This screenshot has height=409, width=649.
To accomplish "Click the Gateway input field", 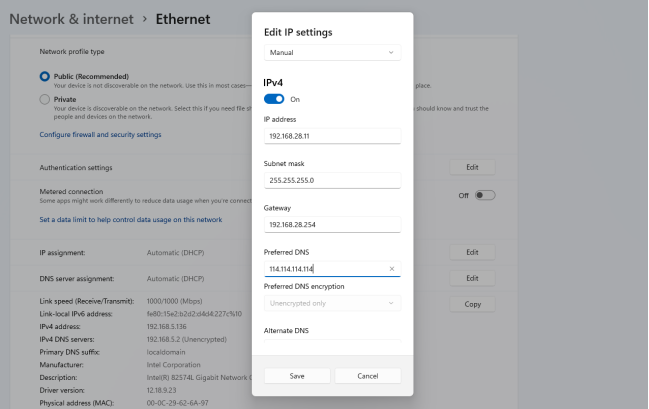I will click(332, 225).
